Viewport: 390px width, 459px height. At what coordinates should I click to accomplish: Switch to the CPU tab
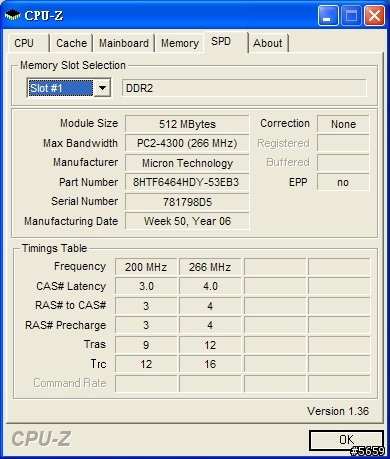pos(28,43)
